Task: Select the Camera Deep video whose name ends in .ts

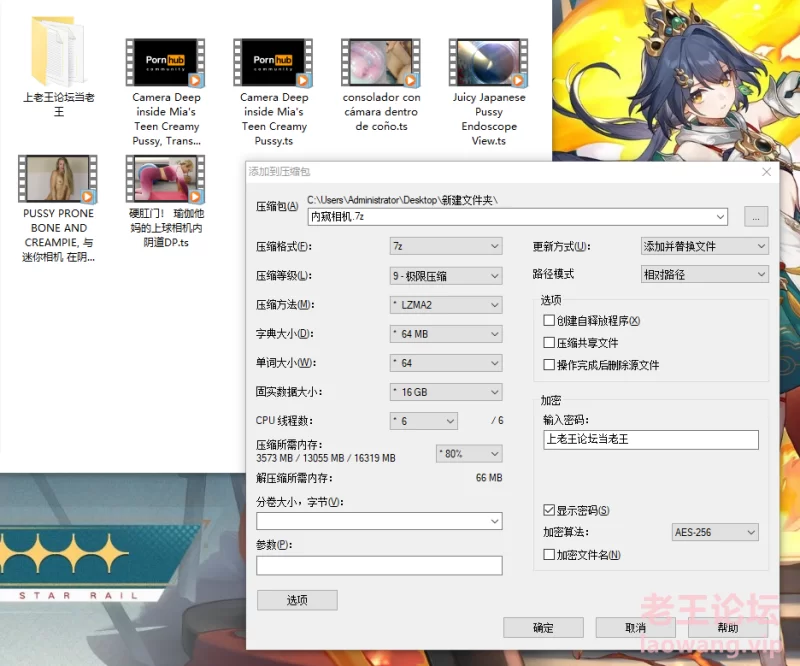Action: click(x=273, y=62)
